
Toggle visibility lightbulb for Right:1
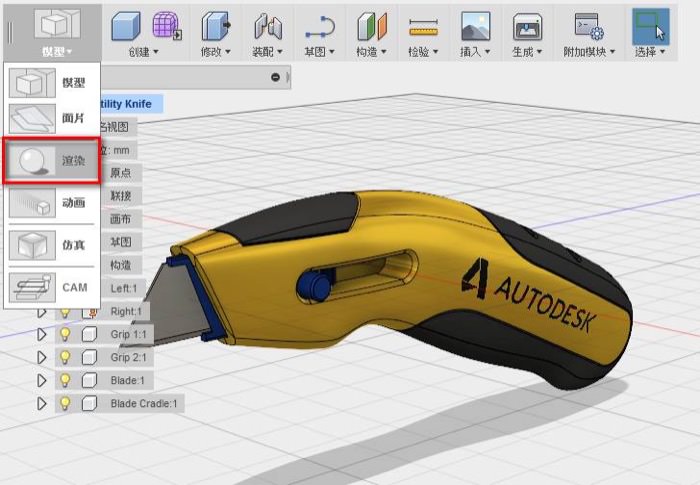click(x=65, y=312)
